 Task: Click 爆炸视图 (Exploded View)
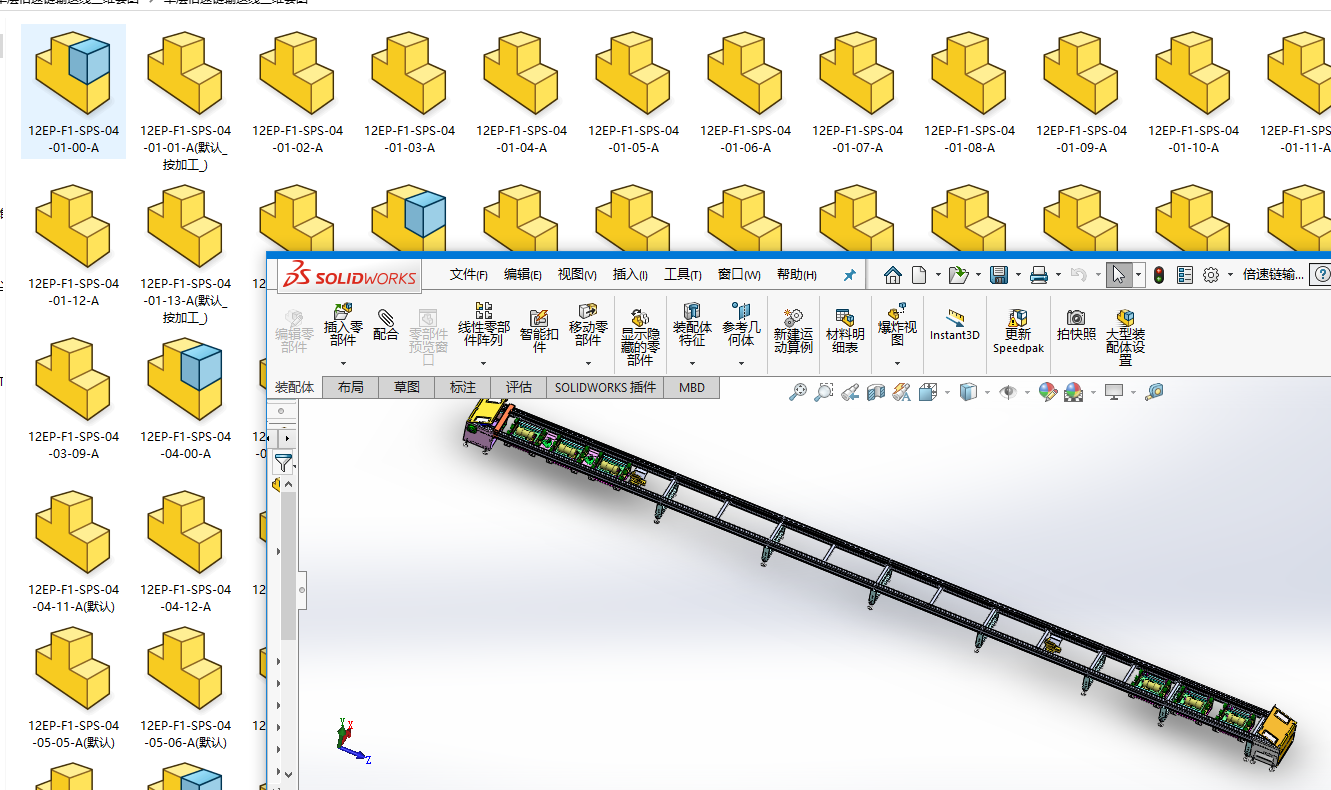897,325
